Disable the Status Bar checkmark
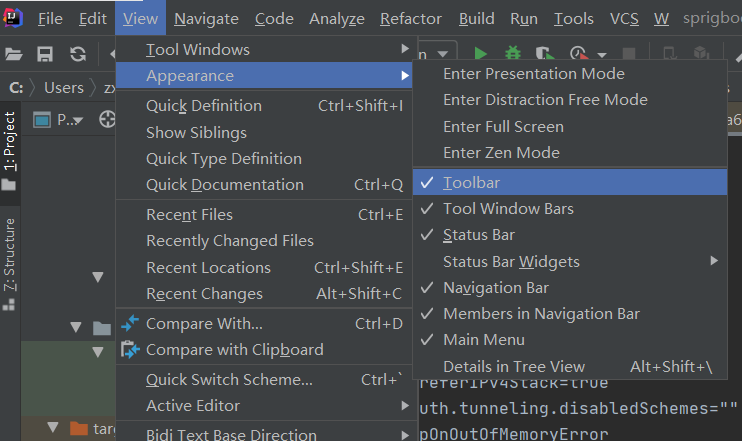Screen dimensions: 742x441 [479, 235]
